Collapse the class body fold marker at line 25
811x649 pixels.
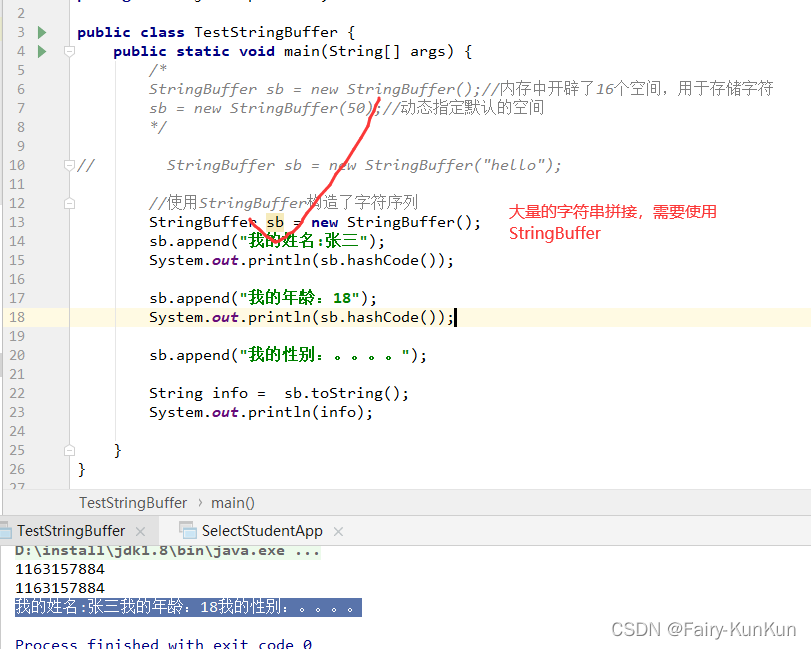point(68,450)
